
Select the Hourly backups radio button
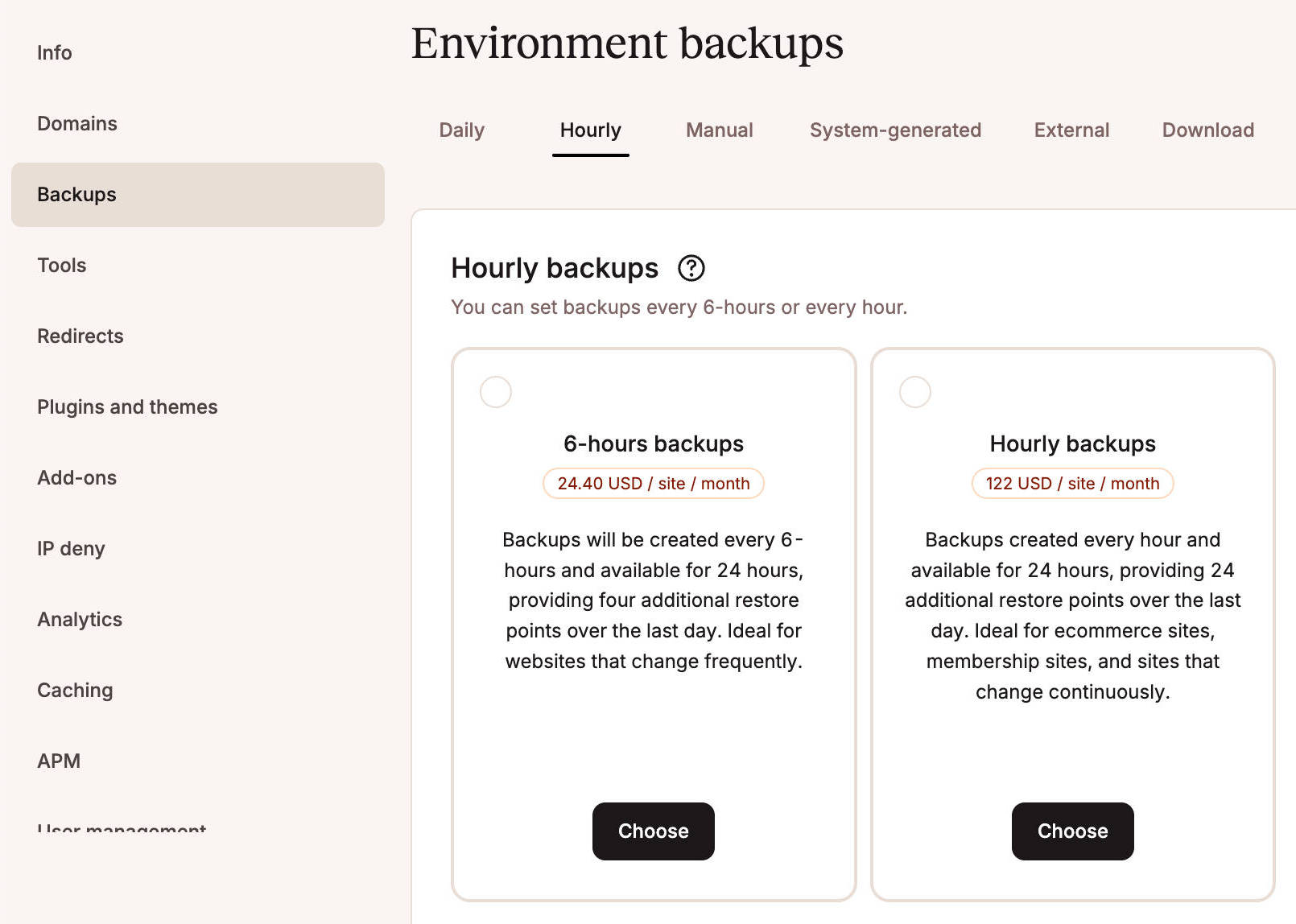click(915, 392)
